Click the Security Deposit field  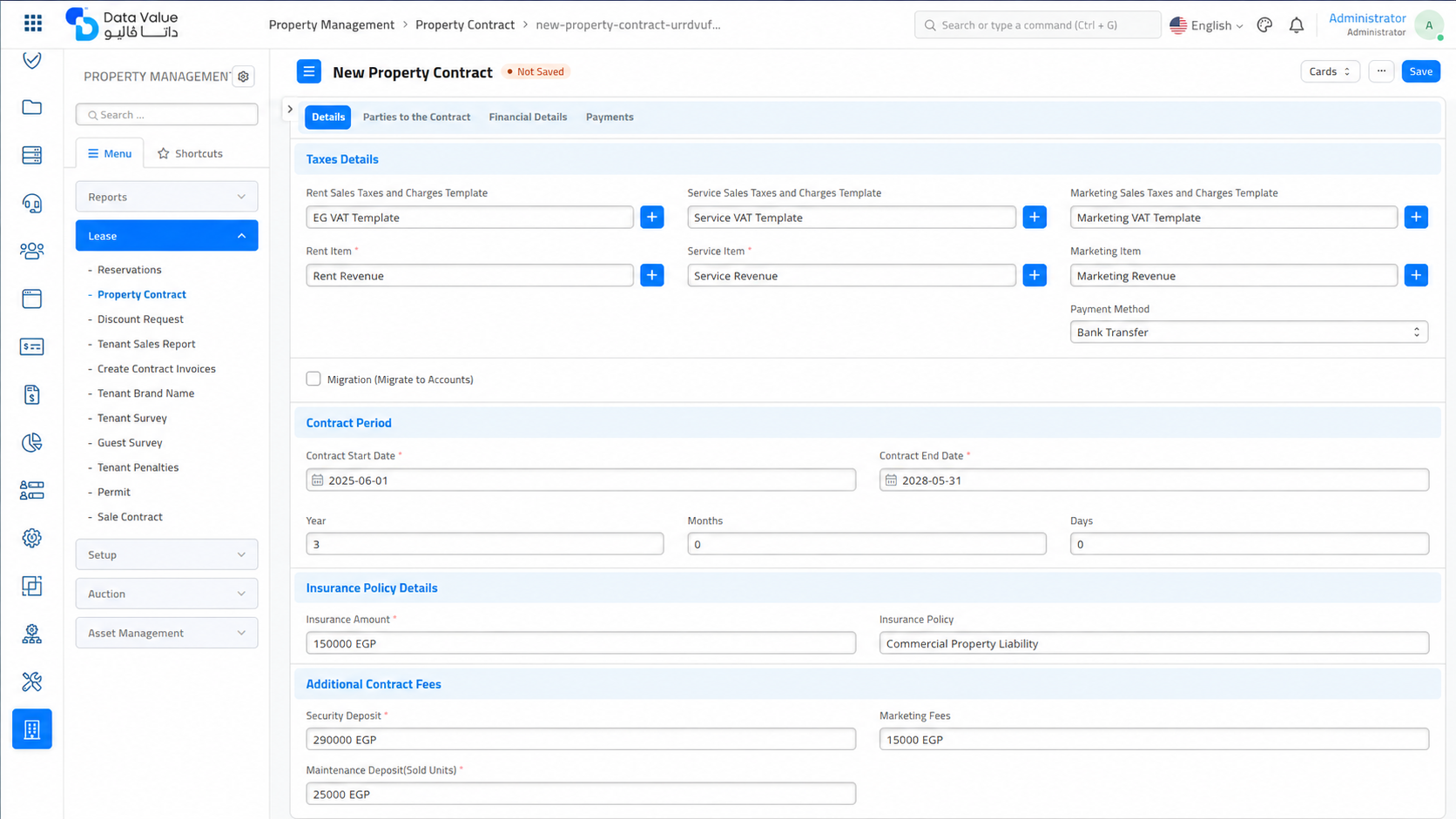click(x=581, y=739)
